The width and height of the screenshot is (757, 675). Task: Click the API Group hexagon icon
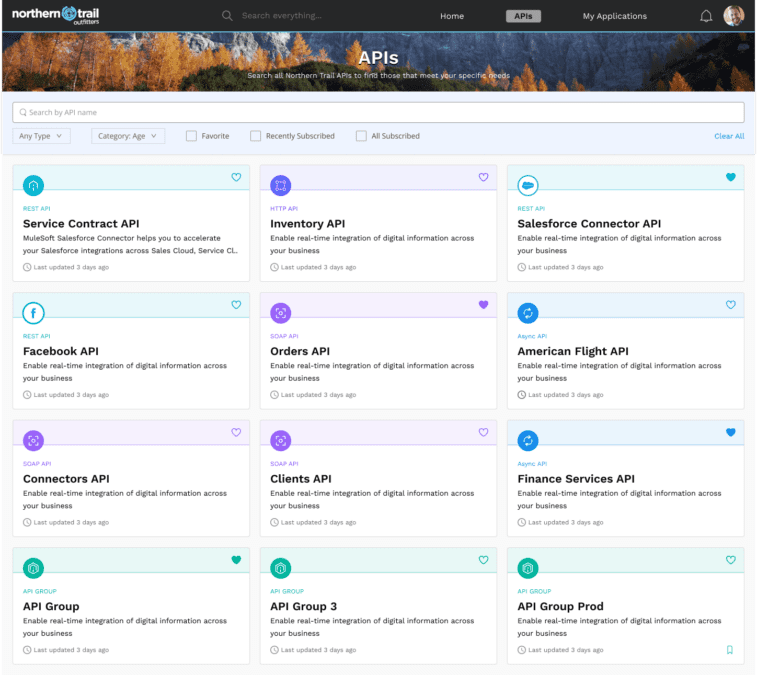(33, 568)
